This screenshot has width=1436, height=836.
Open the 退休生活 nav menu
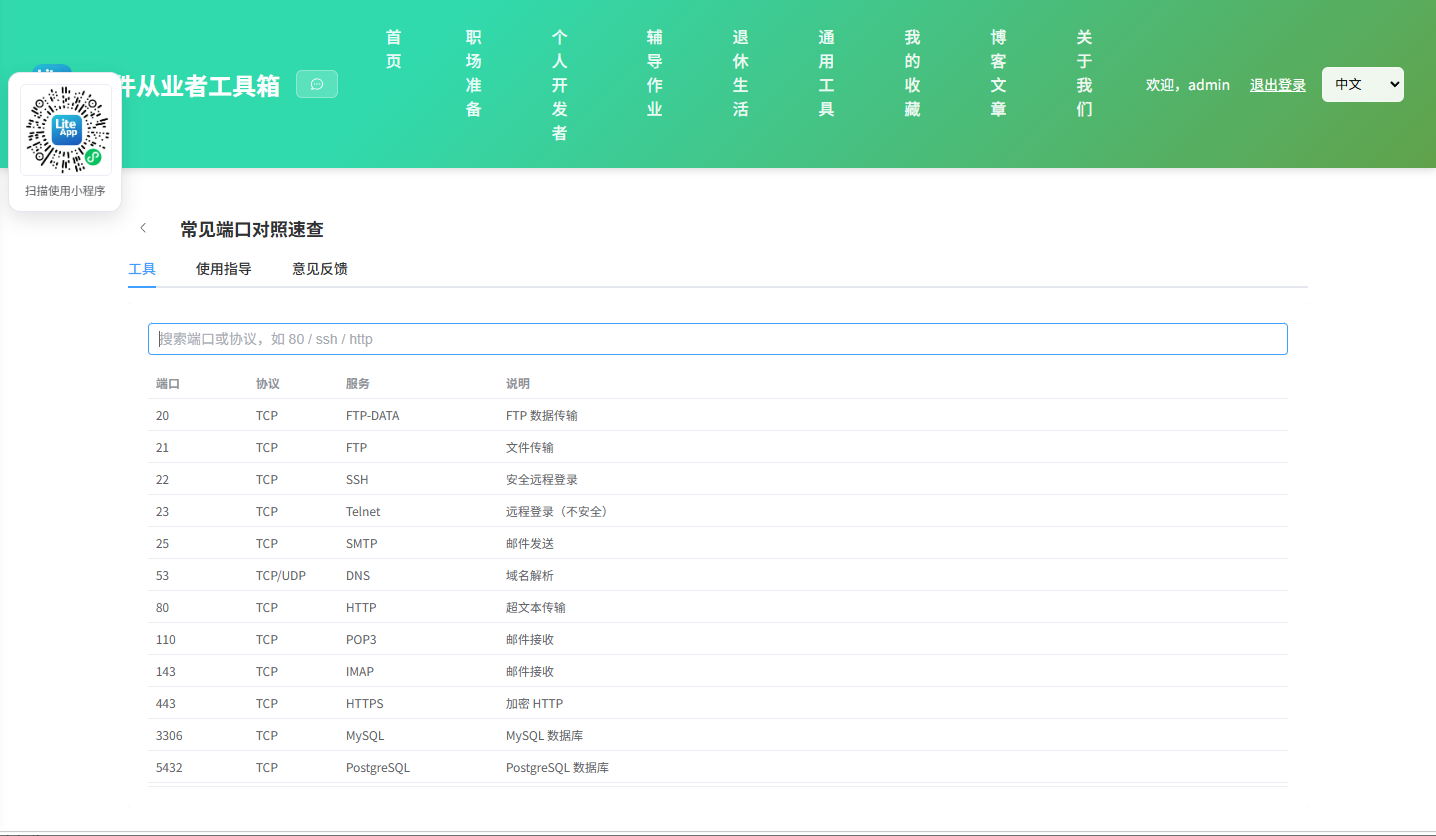pyautogui.click(x=741, y=73)
